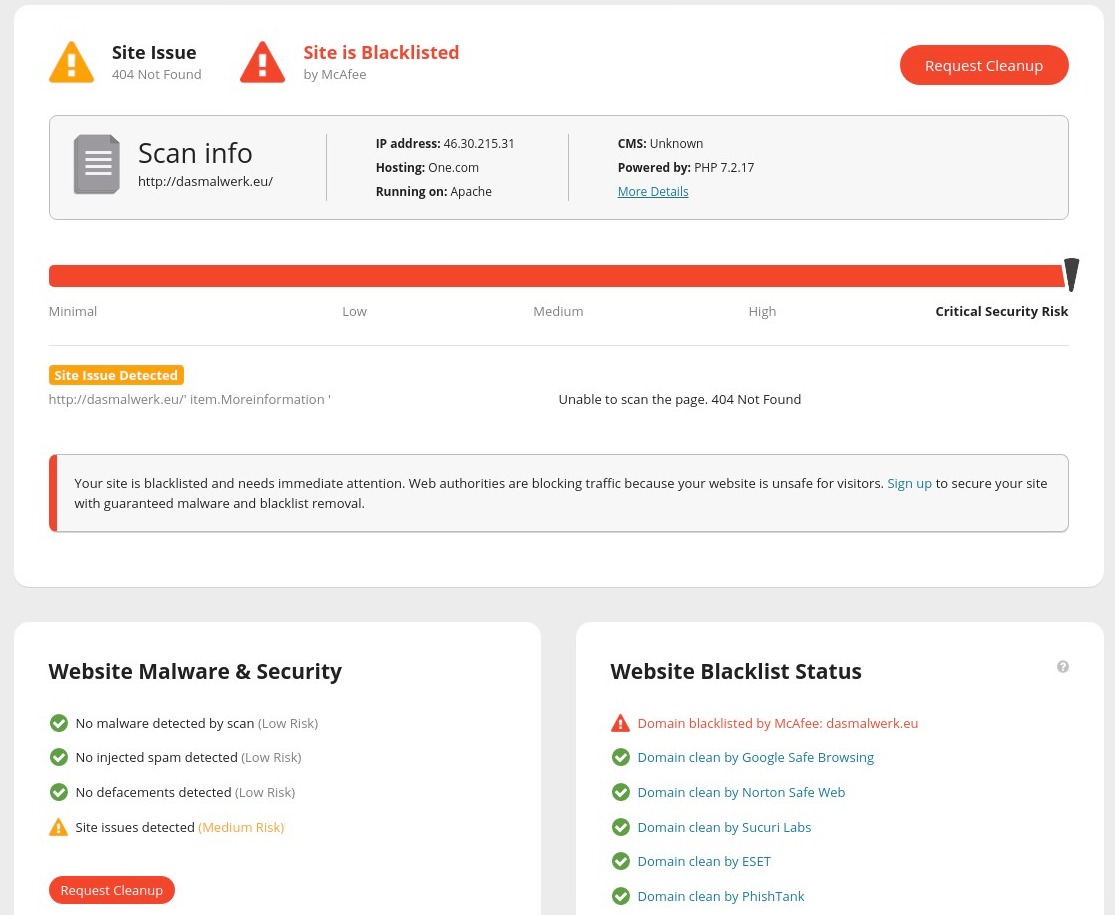Follow the Sign up link
Image resolution: width=1115 pixels, height=915 pixels.
point(909,483)
